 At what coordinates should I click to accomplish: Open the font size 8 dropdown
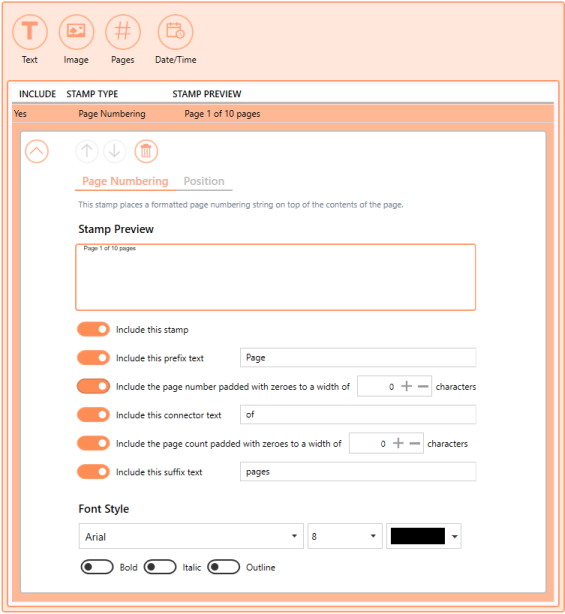[345, 536]
